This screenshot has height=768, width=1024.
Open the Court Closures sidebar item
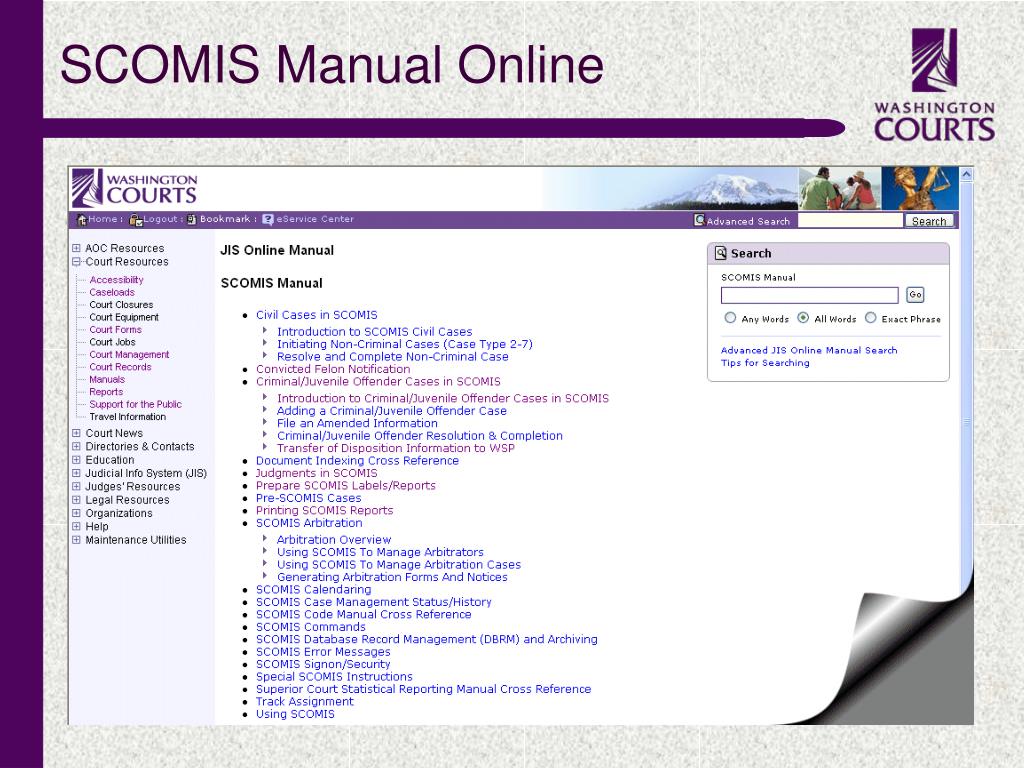121,304
